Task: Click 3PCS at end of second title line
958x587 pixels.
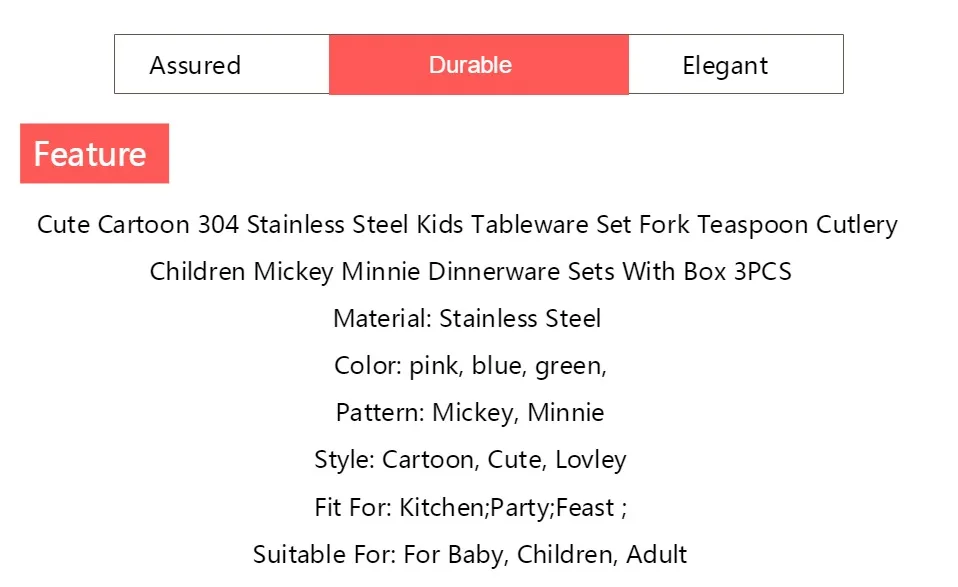Action: 762,271
